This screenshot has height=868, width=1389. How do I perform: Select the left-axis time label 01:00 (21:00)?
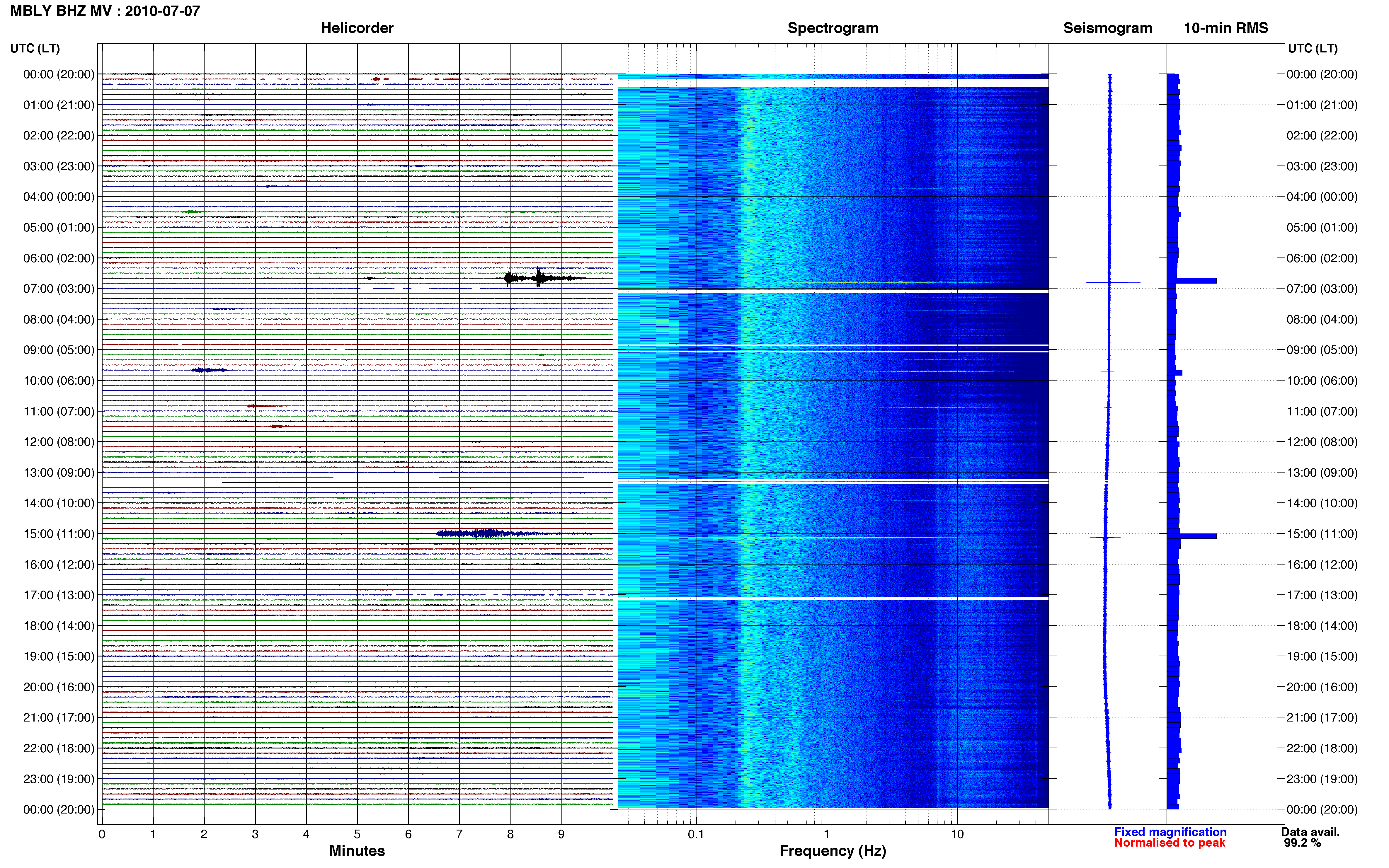coord(59,105)
